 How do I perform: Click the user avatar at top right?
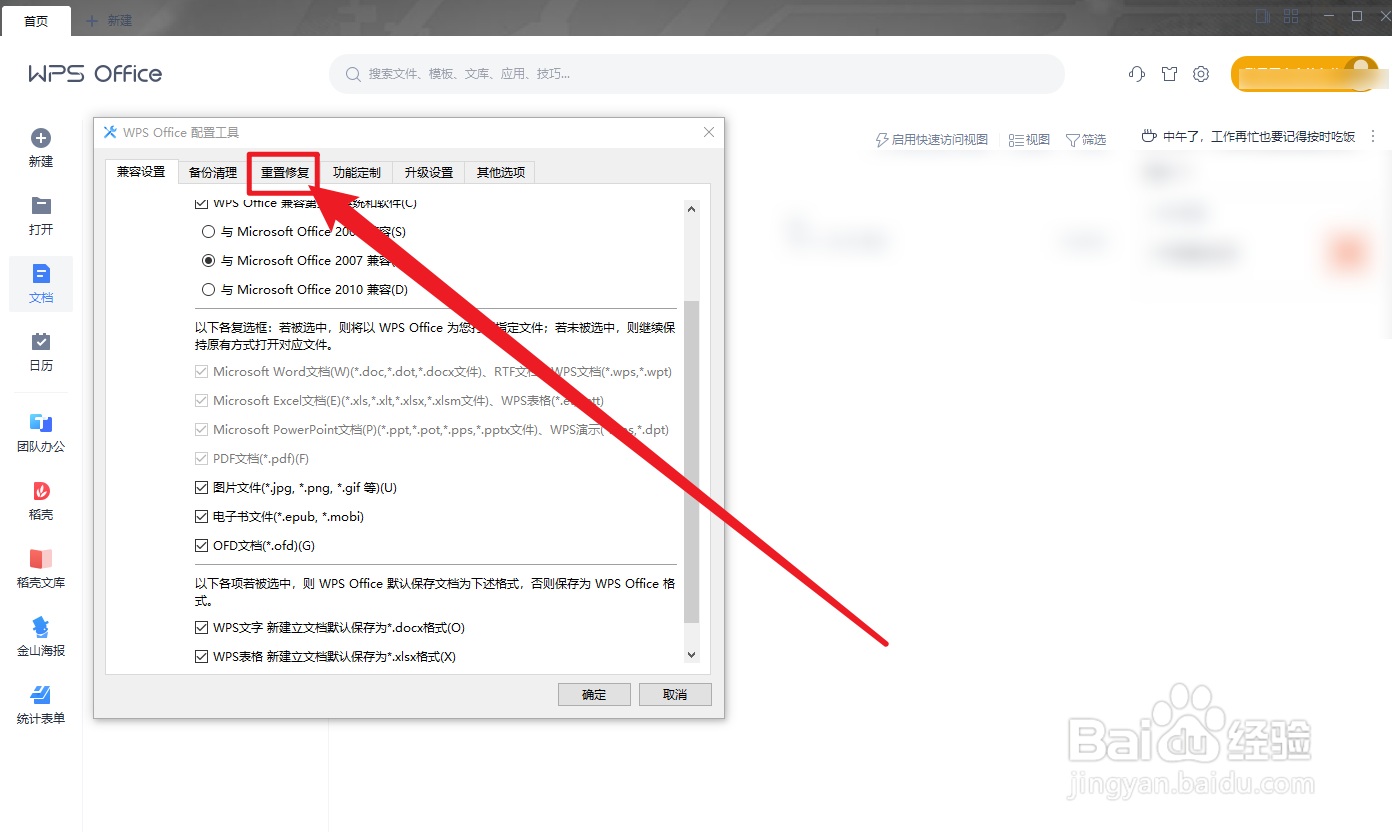point(1360,73)
